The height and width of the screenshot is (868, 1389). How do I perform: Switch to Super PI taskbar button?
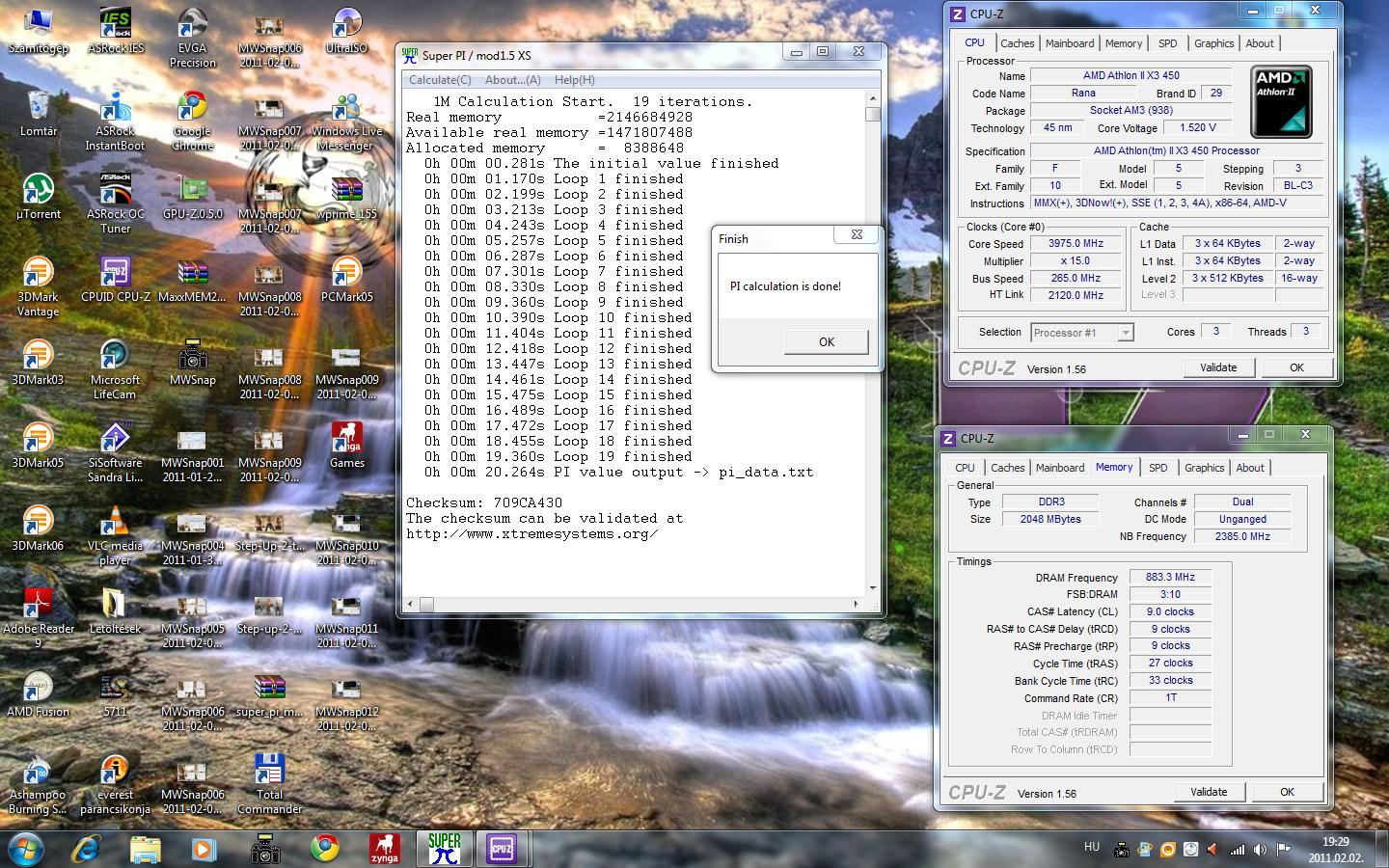445,849
